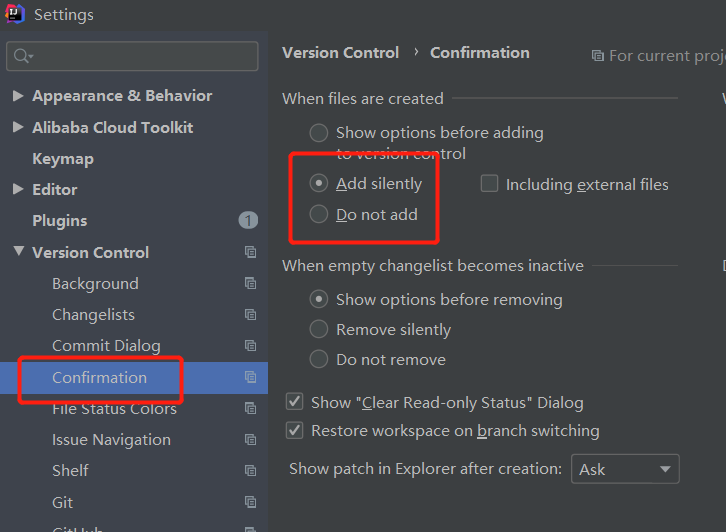Image resolution: width=726 pixels, height=532 pixels.
Task: Open the Git settings page
Action: [x=63, y=502]
